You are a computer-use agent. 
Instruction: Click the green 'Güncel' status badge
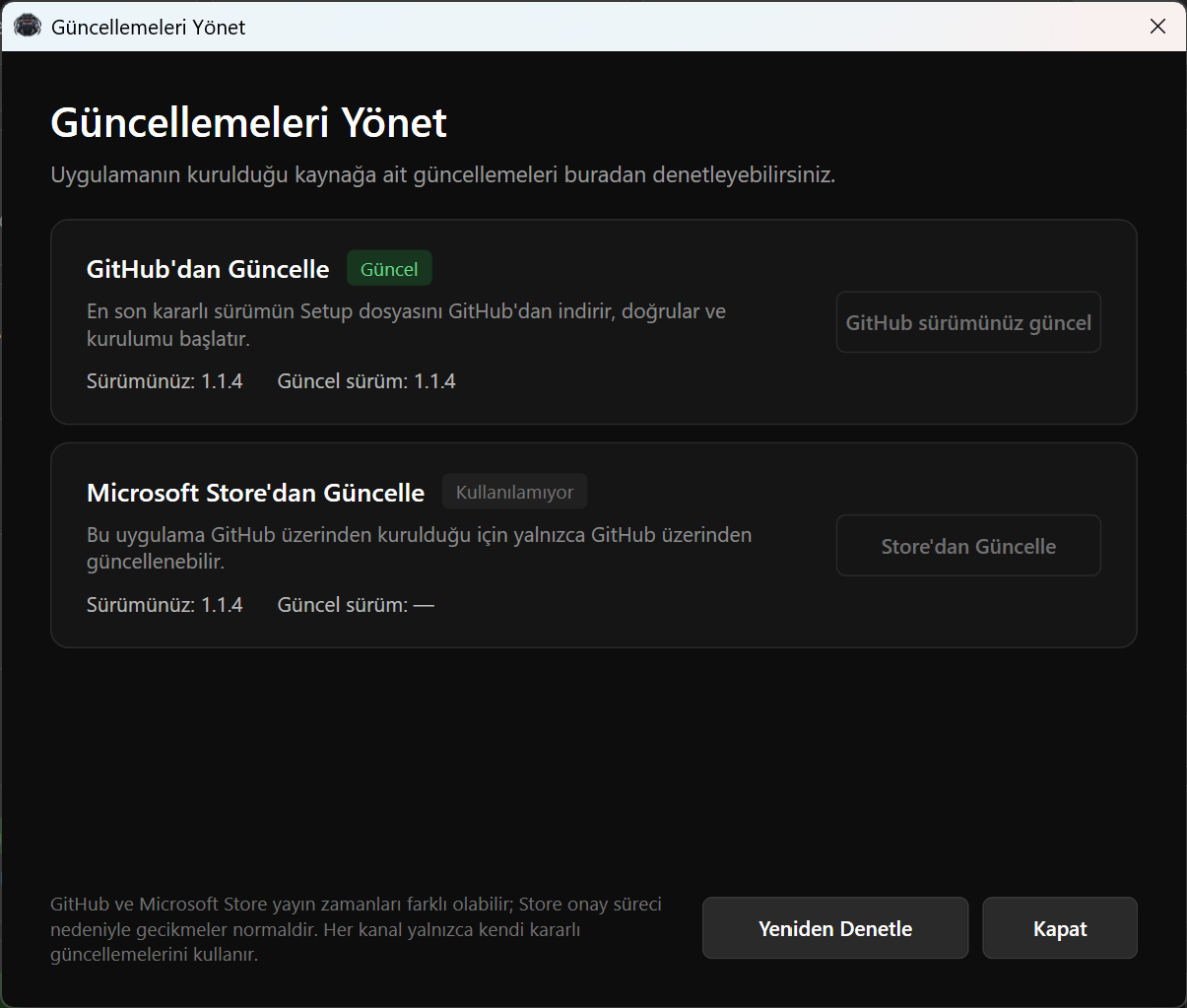point(389,269)
